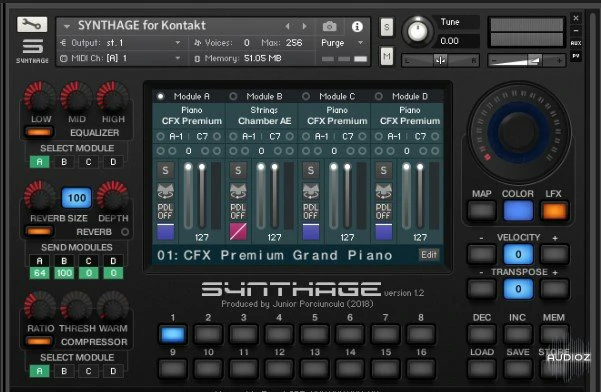
Task: Click the DEC button
Action: [x=481, y=335]
